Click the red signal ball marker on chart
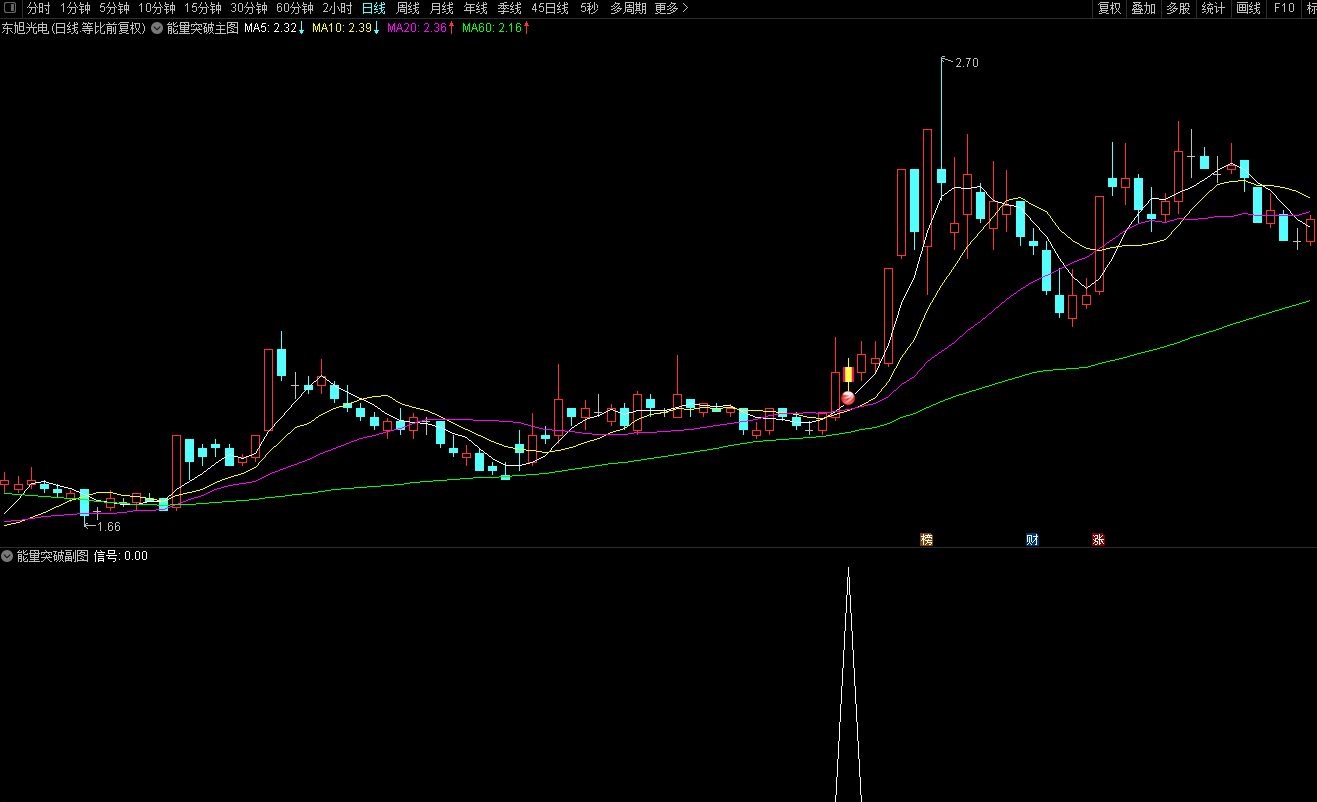Viewport: 1317px width, 802px height. (x=848, y=398)
